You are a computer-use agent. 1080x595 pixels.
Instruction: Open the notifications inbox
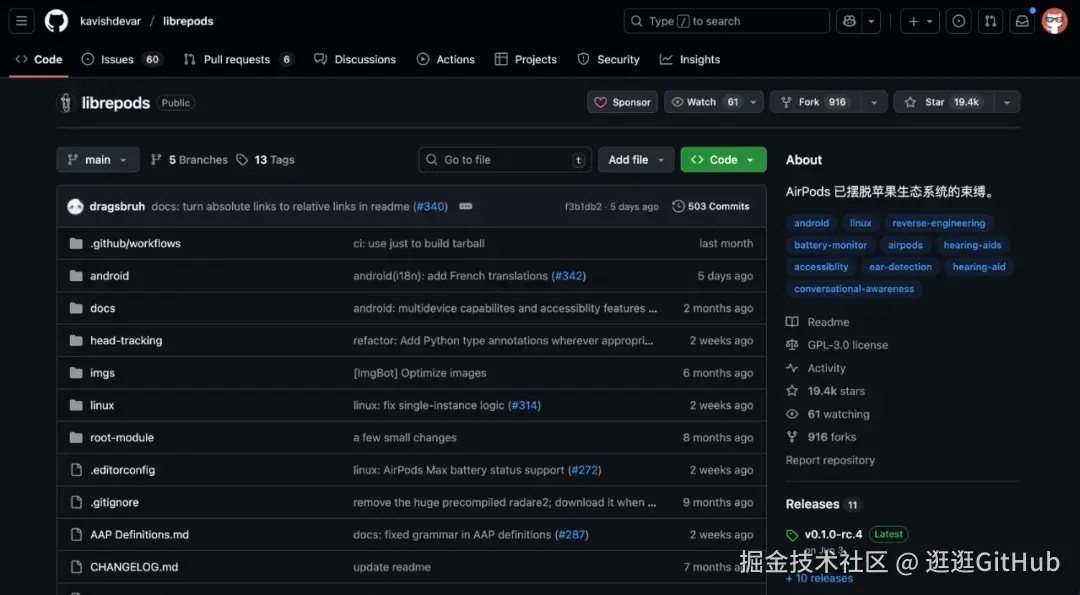click(1022, 21)
